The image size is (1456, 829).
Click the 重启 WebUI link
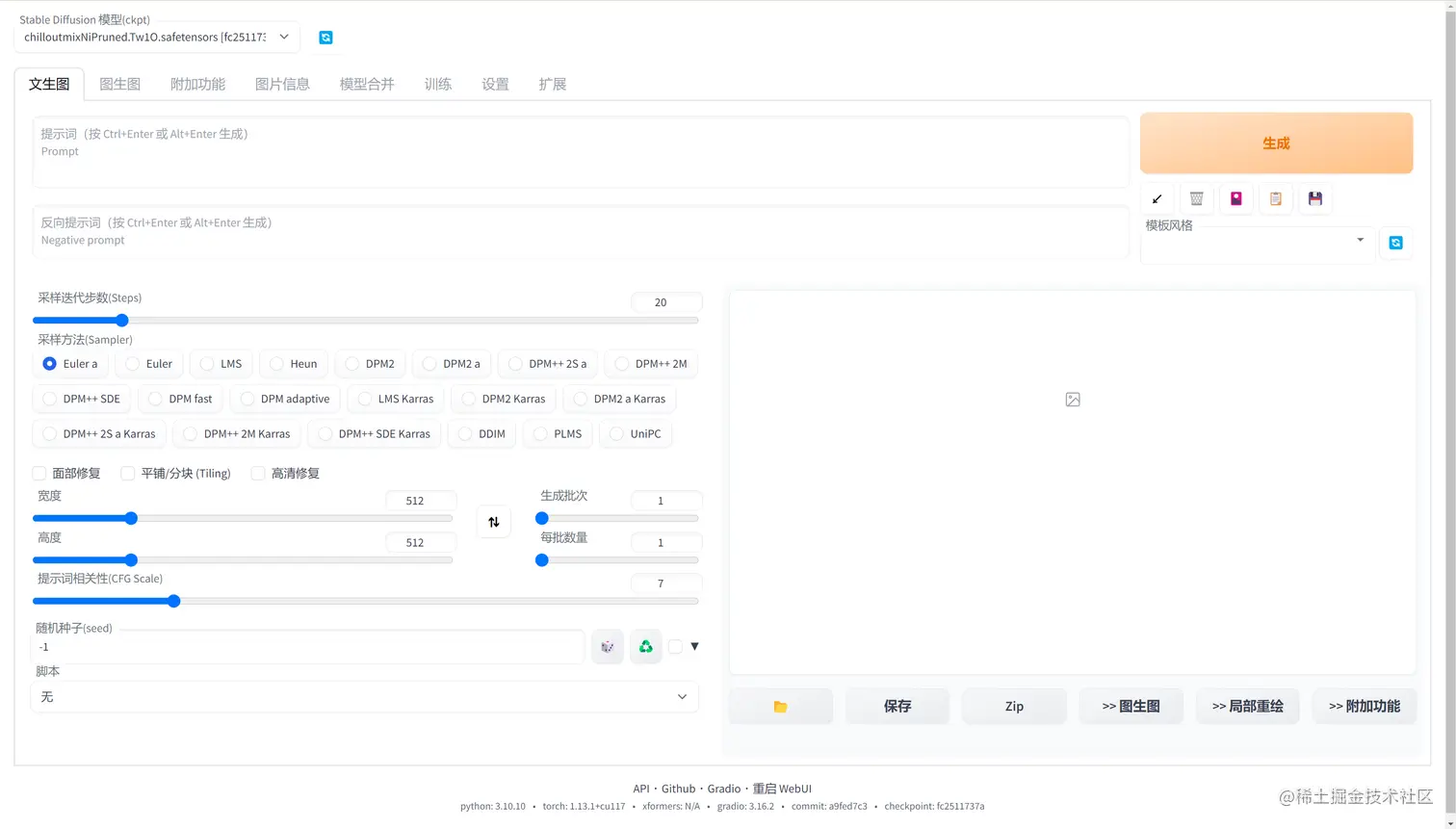tap(782, 789)
